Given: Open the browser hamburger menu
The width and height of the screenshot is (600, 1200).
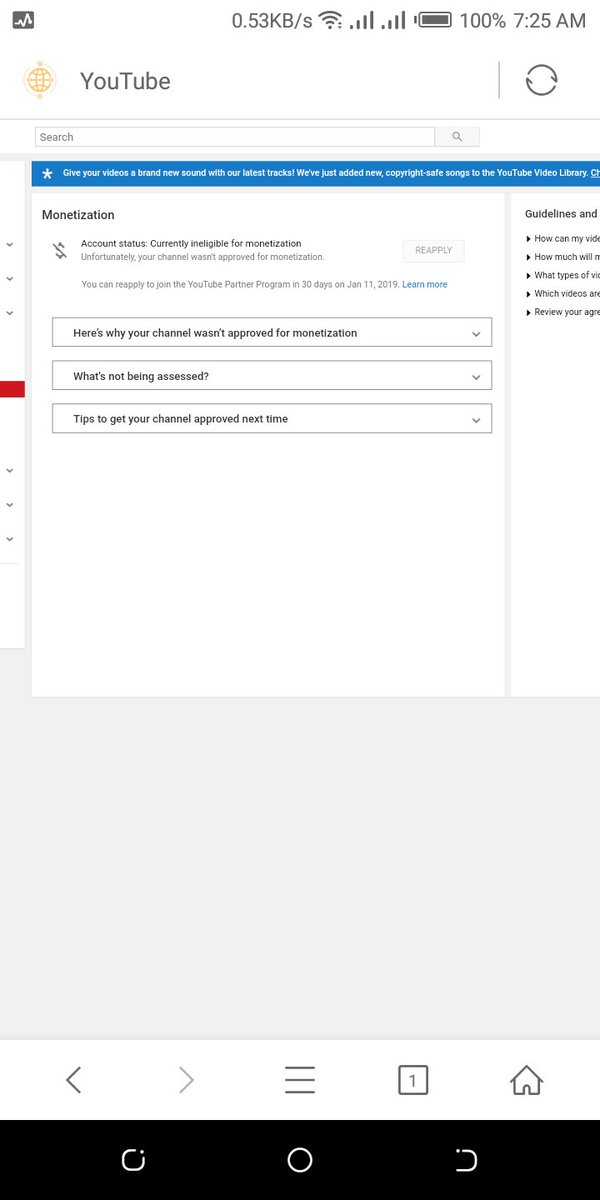Looking at the screenshot, I should click(x=300, y=1079).
